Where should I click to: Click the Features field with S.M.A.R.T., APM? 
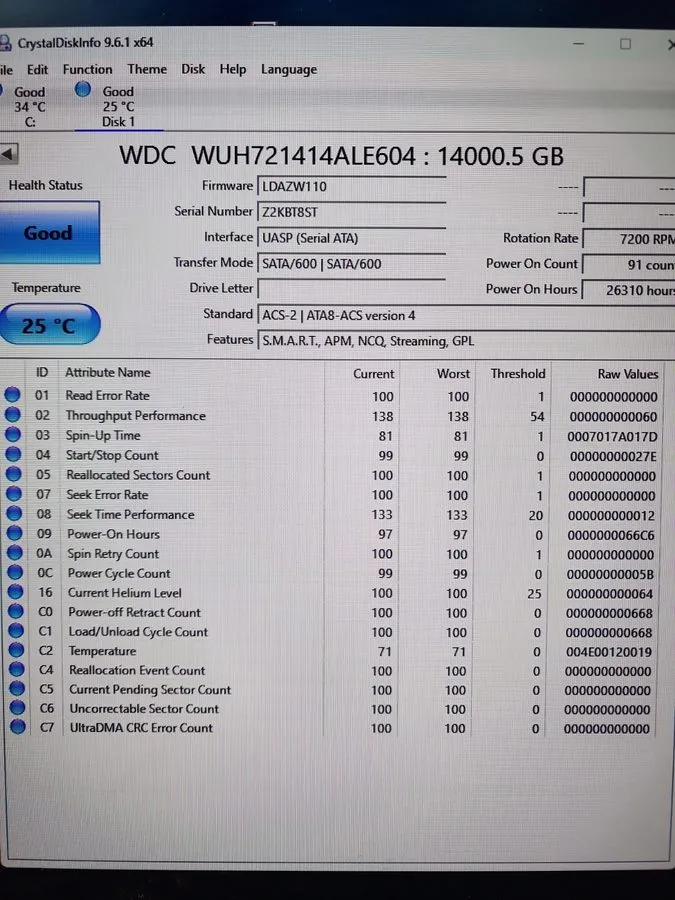[466, 342]
